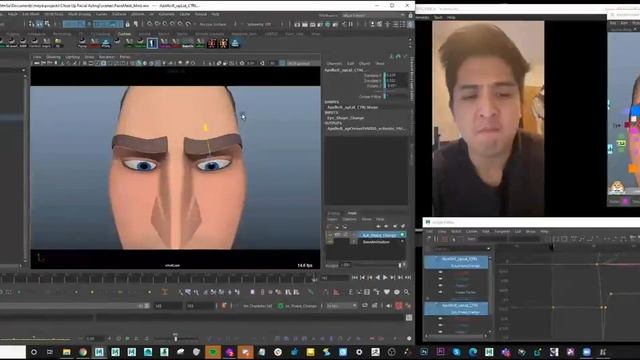Click the play forwards button
Viewport: 640px width, 360px height.
click(385, 278)
